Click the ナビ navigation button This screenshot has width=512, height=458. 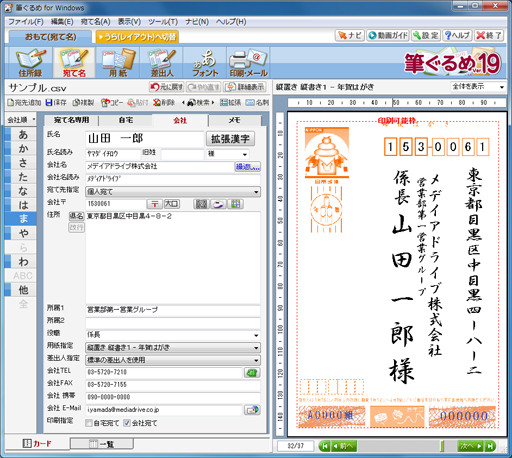pyautogui.click(x=350, y=35)
